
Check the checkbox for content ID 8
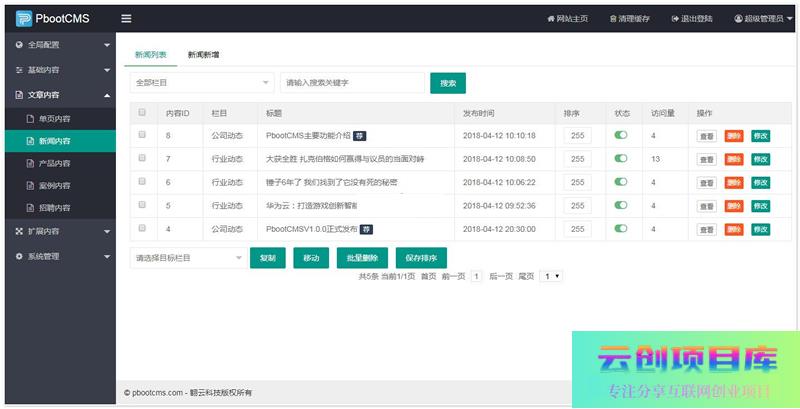click(x=142, y=135)
